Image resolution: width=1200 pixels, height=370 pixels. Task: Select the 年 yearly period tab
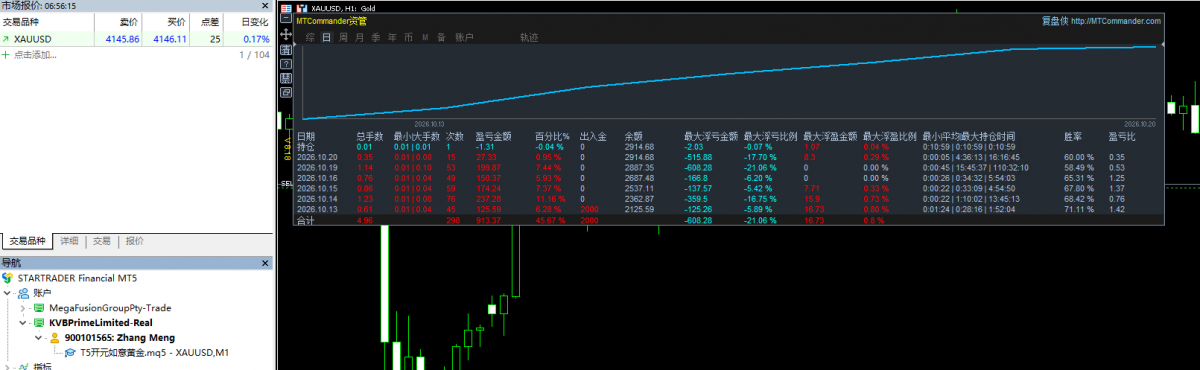pos(392,37)
